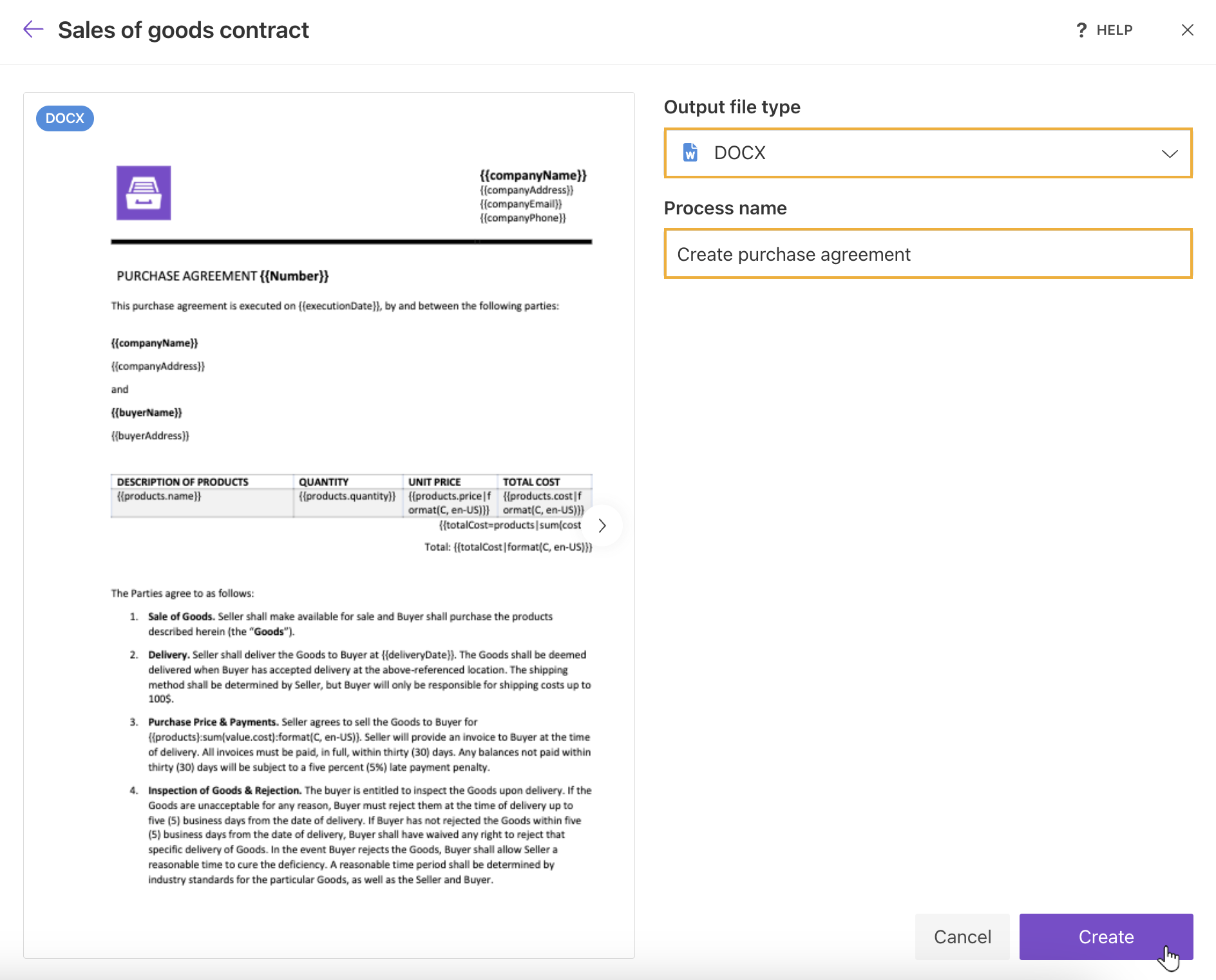Close the Sales of goods contract dialog
Viewport: 1216px width, 980px height.
click(x=1187, y=30)
